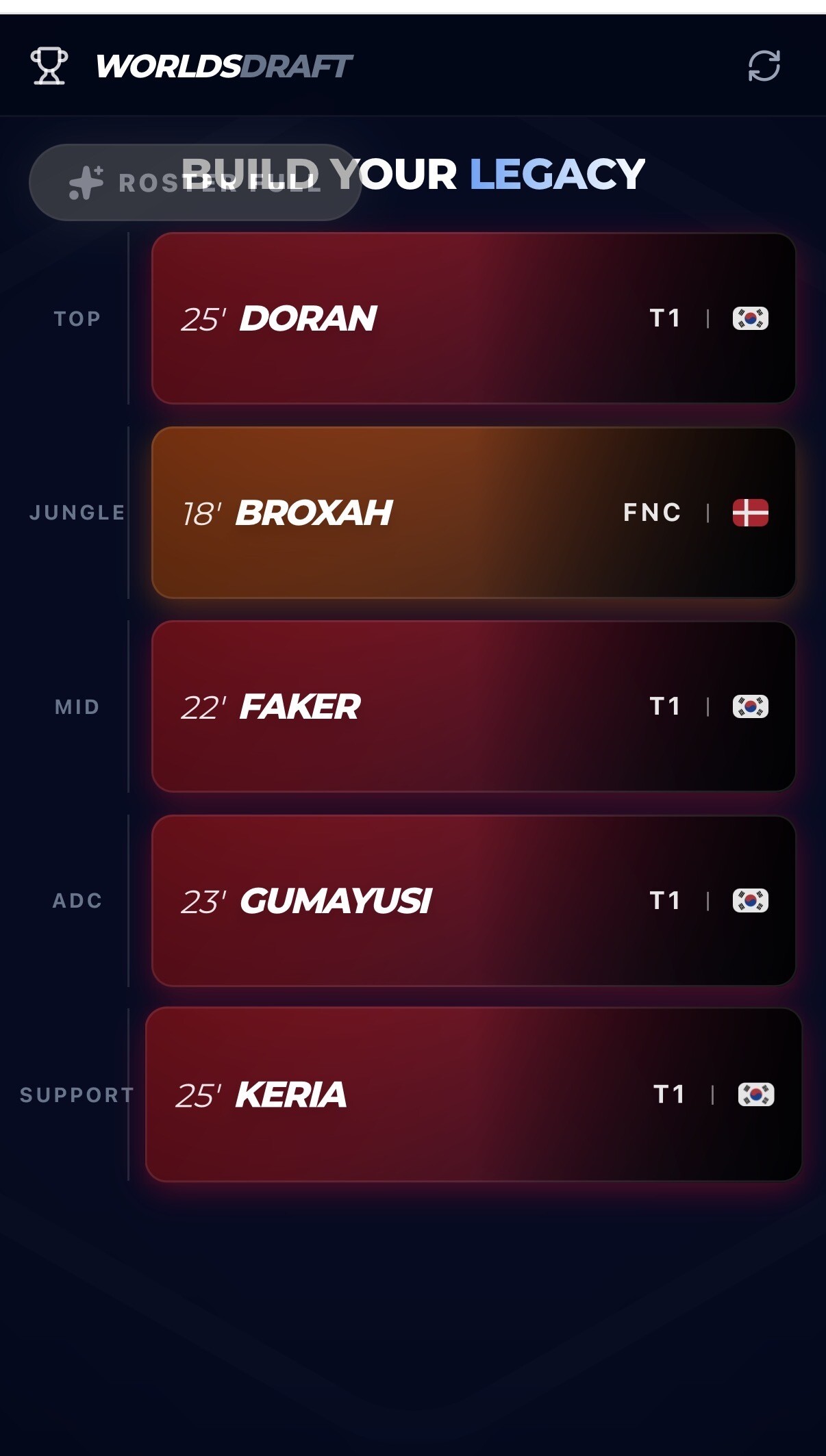
Task: Click the SUPPORT role label
Action: 77,1095
